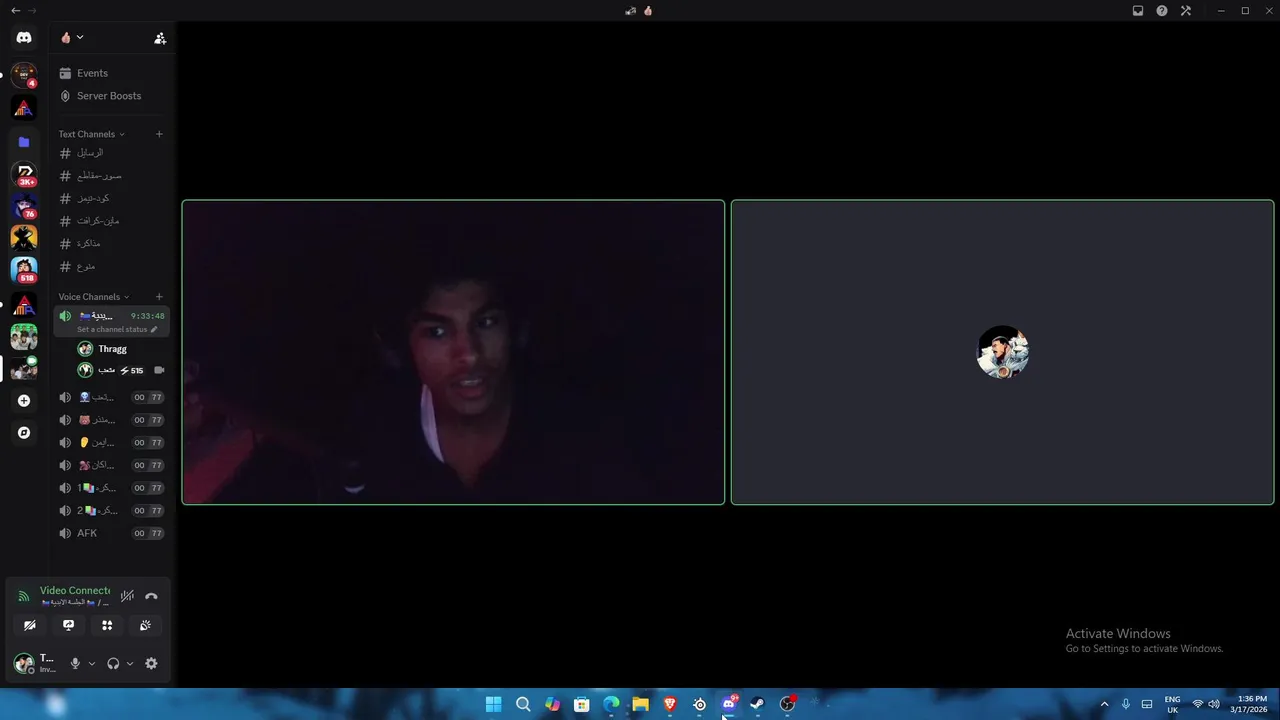1280x720 pixels.
Task: Click the ENG UK language indicator
Action: (1172, 704)
